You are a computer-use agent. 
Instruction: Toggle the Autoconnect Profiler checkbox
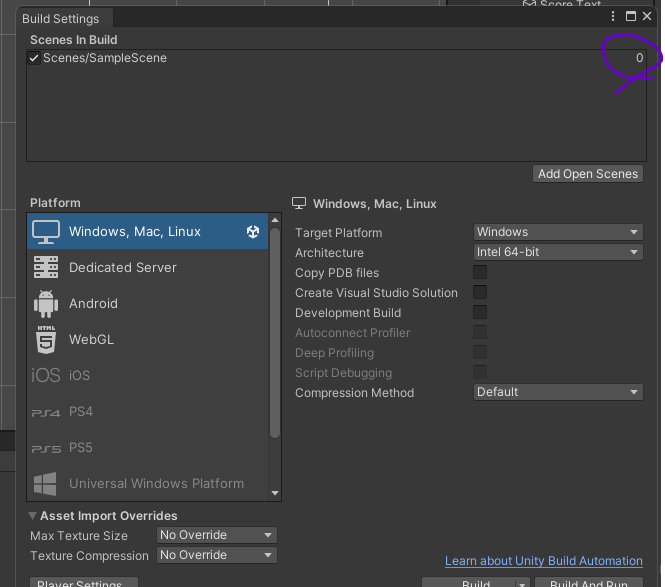coord(480,332)
